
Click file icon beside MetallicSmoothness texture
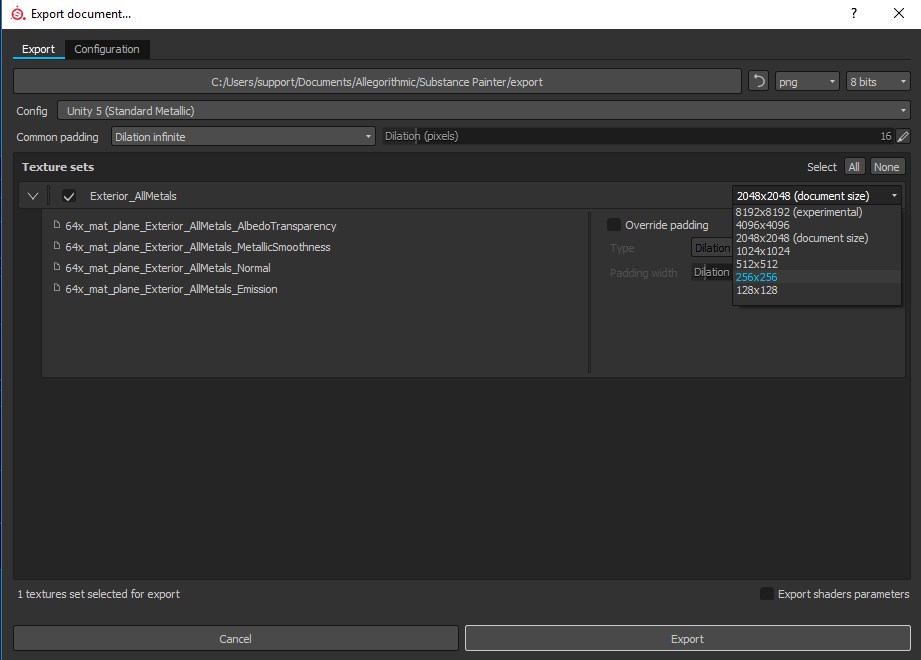pyautogui.click(x=57, y=246)
